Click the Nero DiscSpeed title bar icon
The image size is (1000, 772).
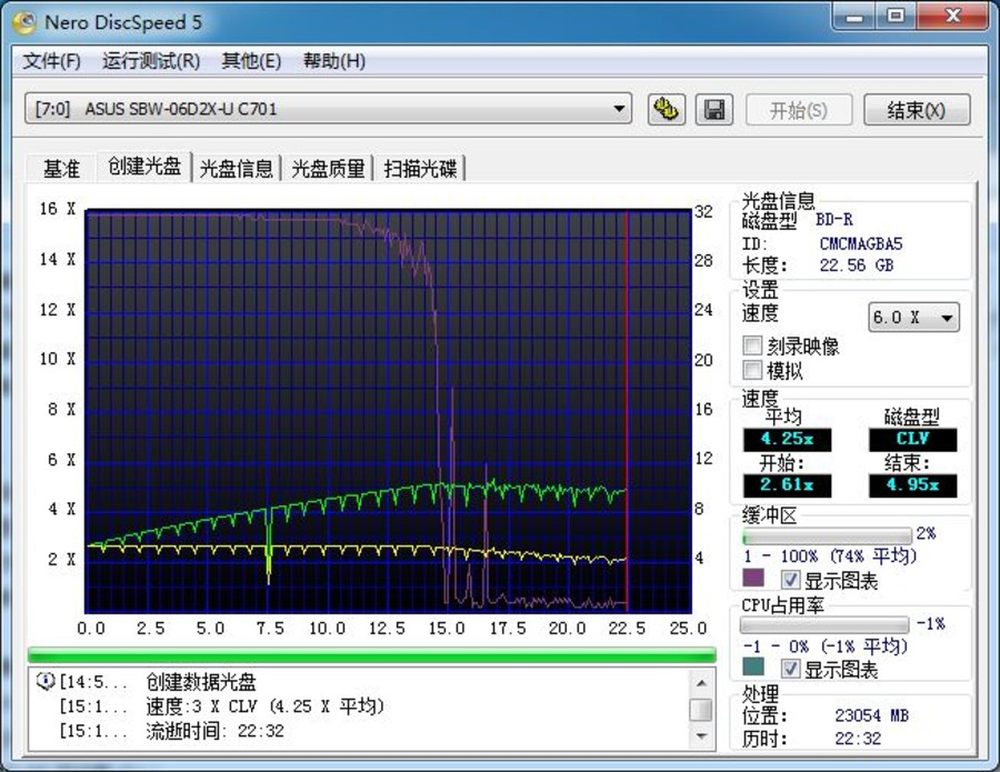point(21,17)
